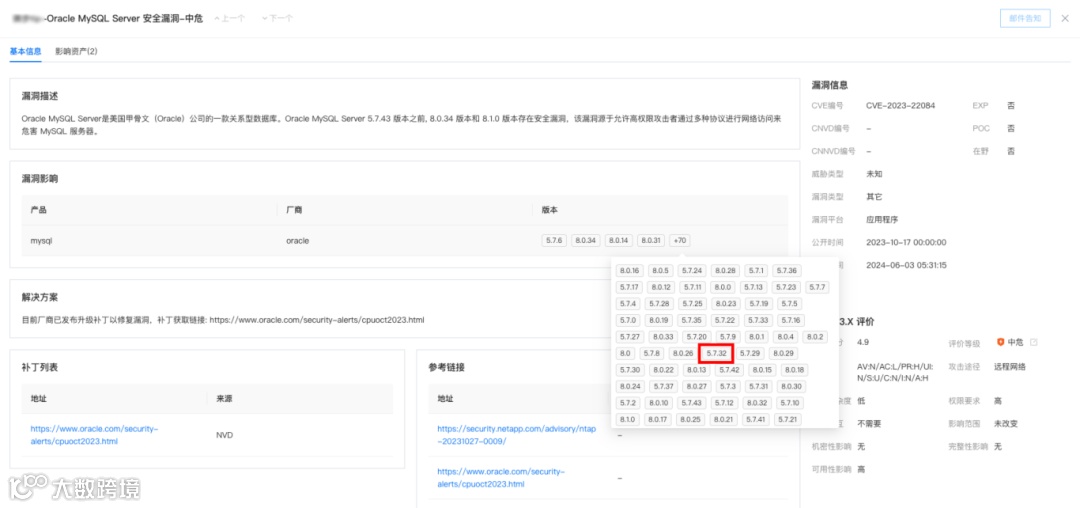Click the 8.0.21 version tag
Screen dimensions: 1080x508
pyautogui.click(x=723, y=419)
